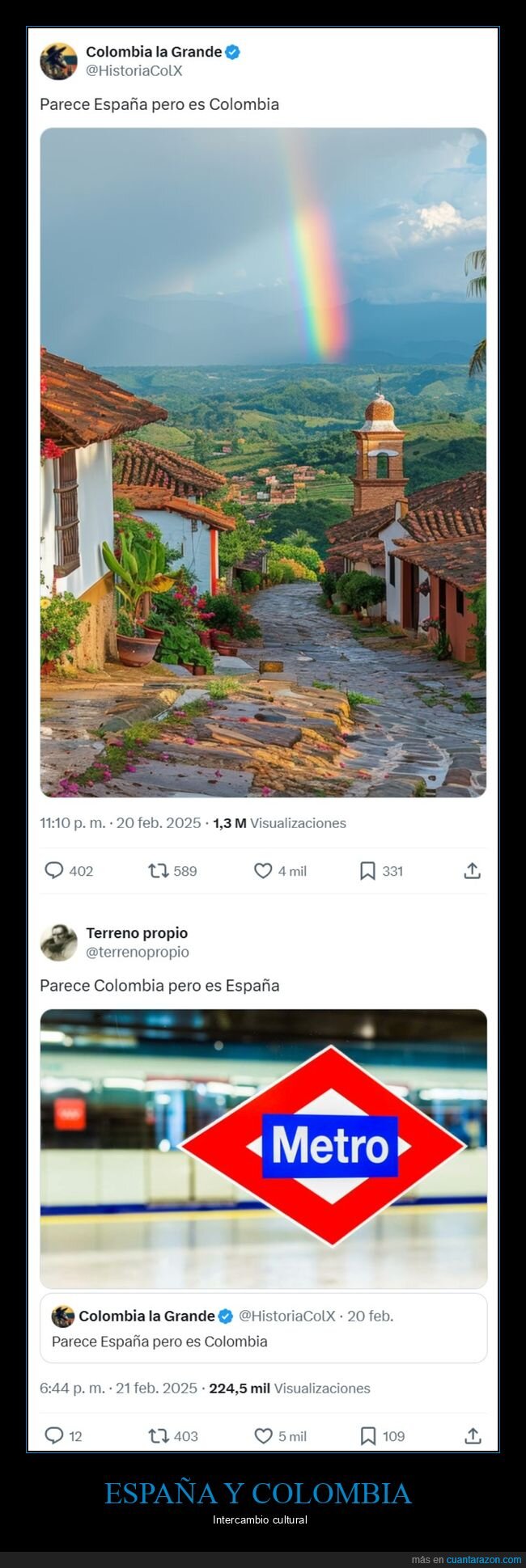The width and height of the screenshot is (526, 1568).
Task: Click the reply icon showing 12
Action: pos(54,1436)
